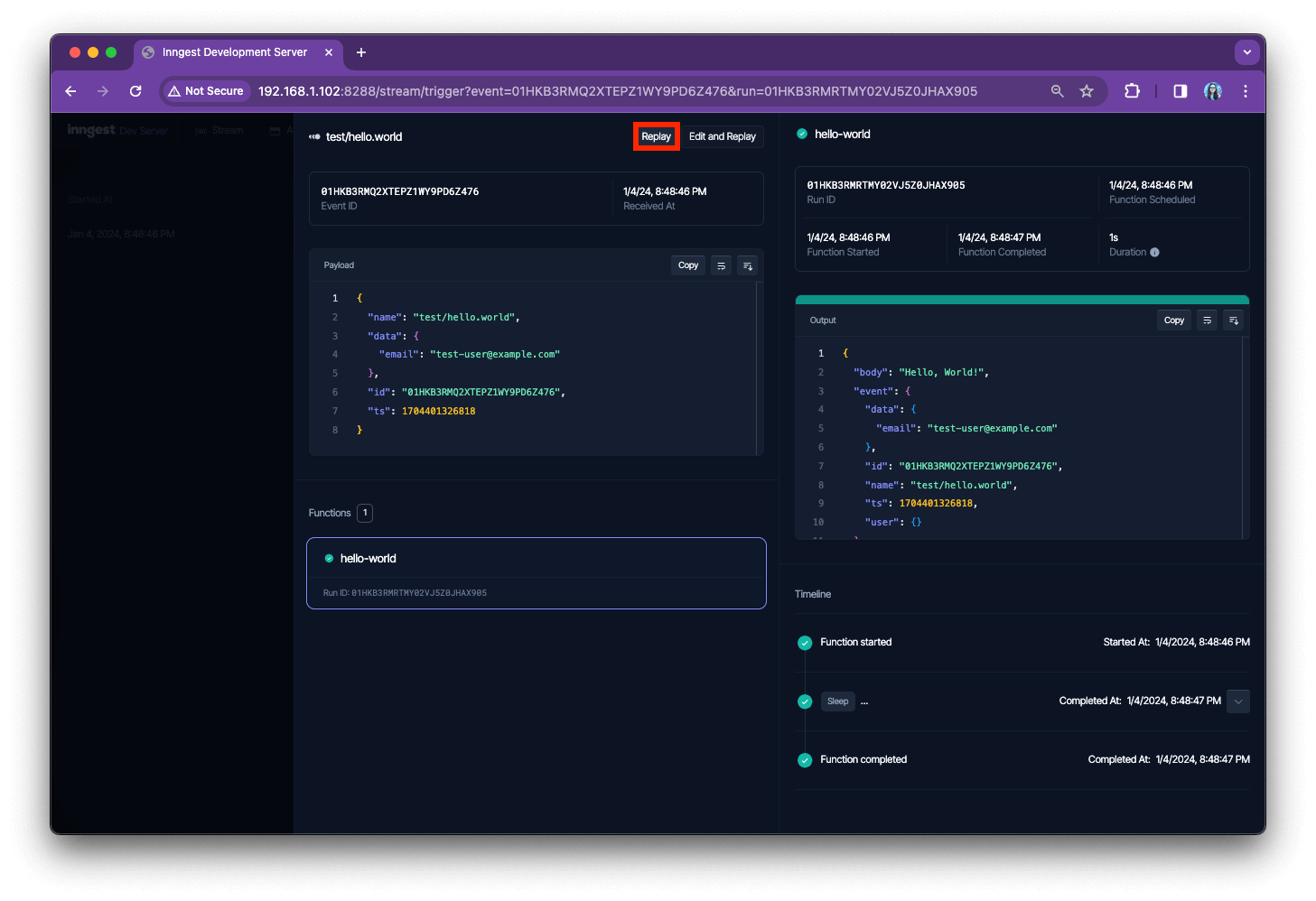Copy the Output JSON with the Copy button
This screenshot has width=1316, height=901.
[1173, 320]
